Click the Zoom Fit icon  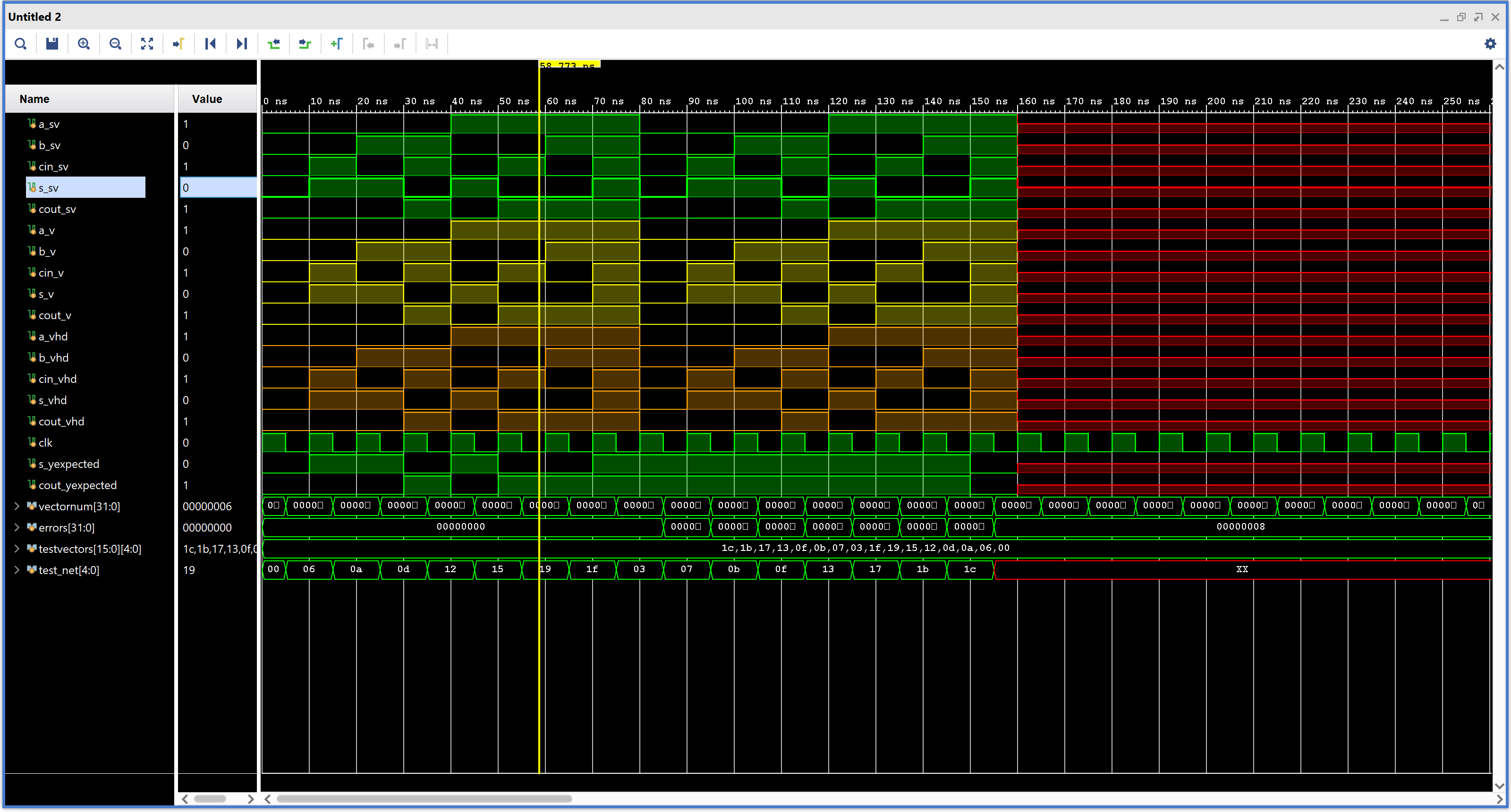tap(147, 44)
